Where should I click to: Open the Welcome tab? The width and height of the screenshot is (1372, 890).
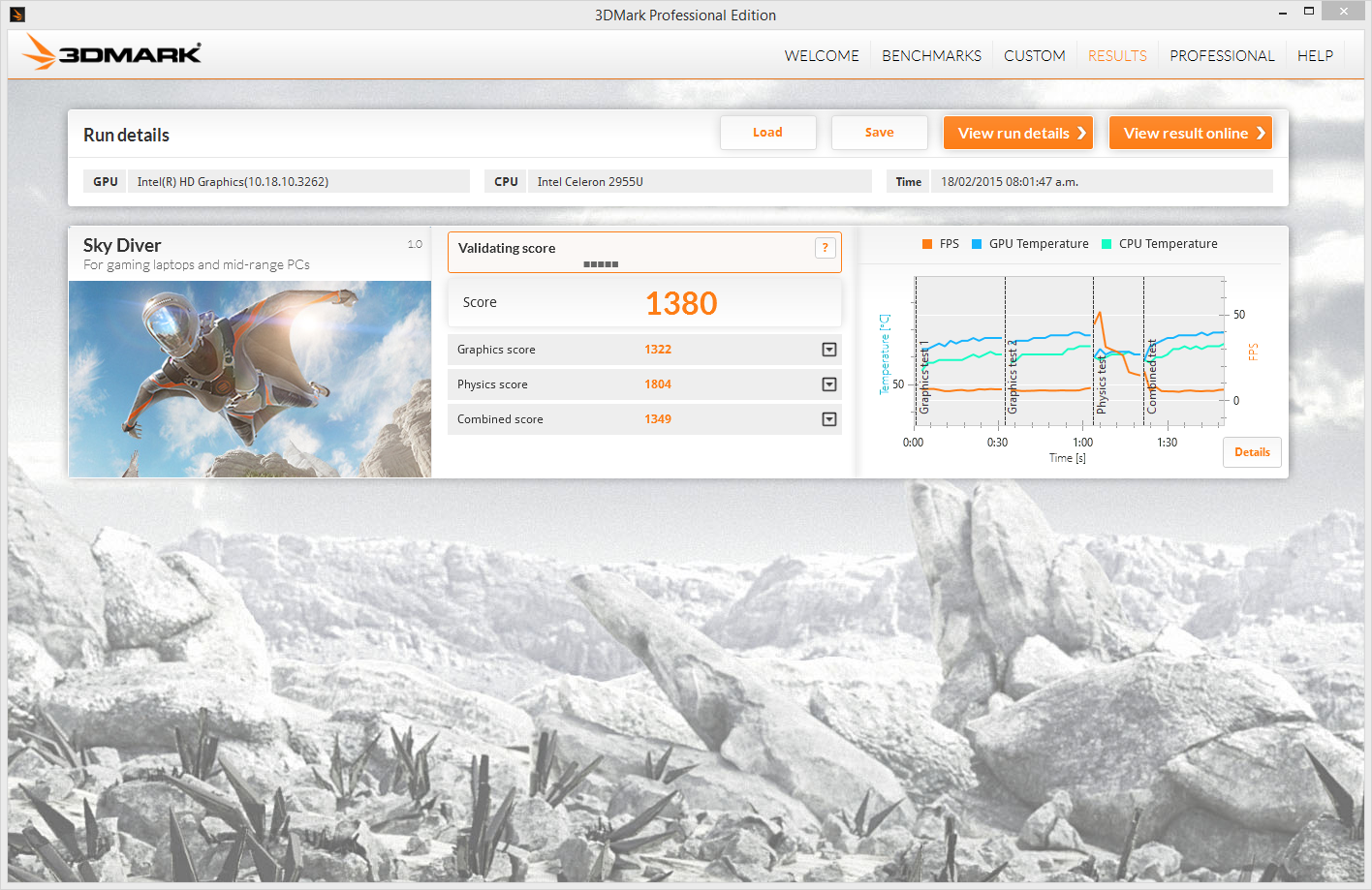coord(822,56)
